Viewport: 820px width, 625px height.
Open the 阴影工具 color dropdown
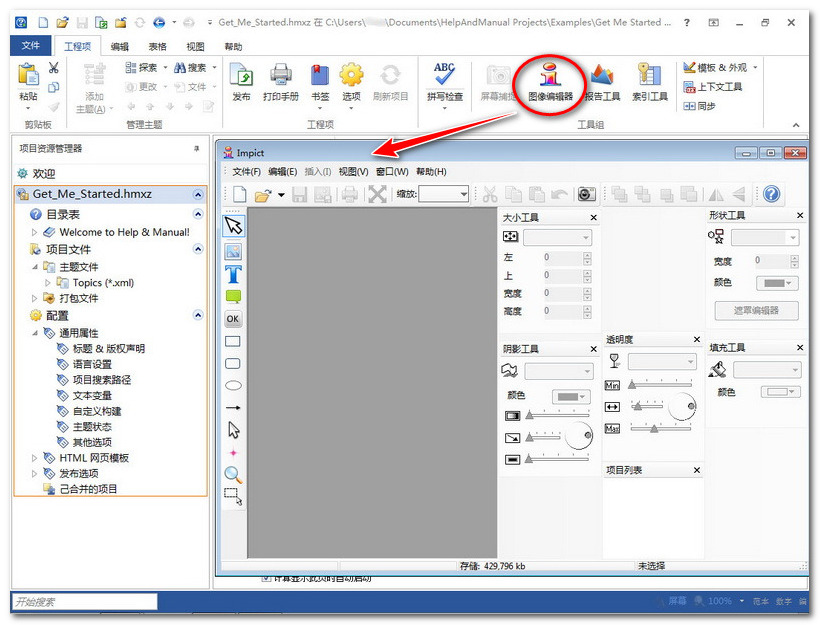(572, 397)
